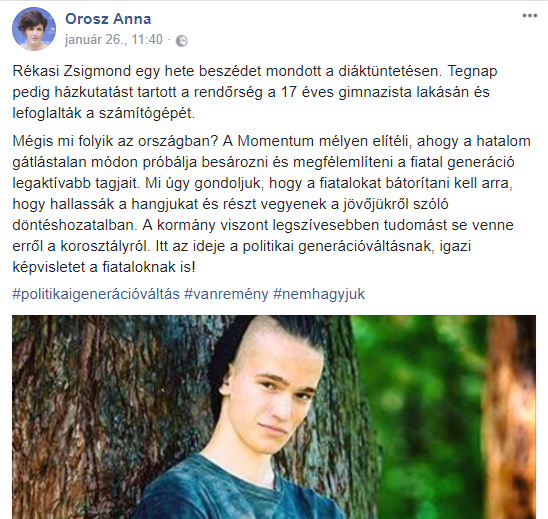
Task: Follow the #vanremény hashtag
Action: 226,294
